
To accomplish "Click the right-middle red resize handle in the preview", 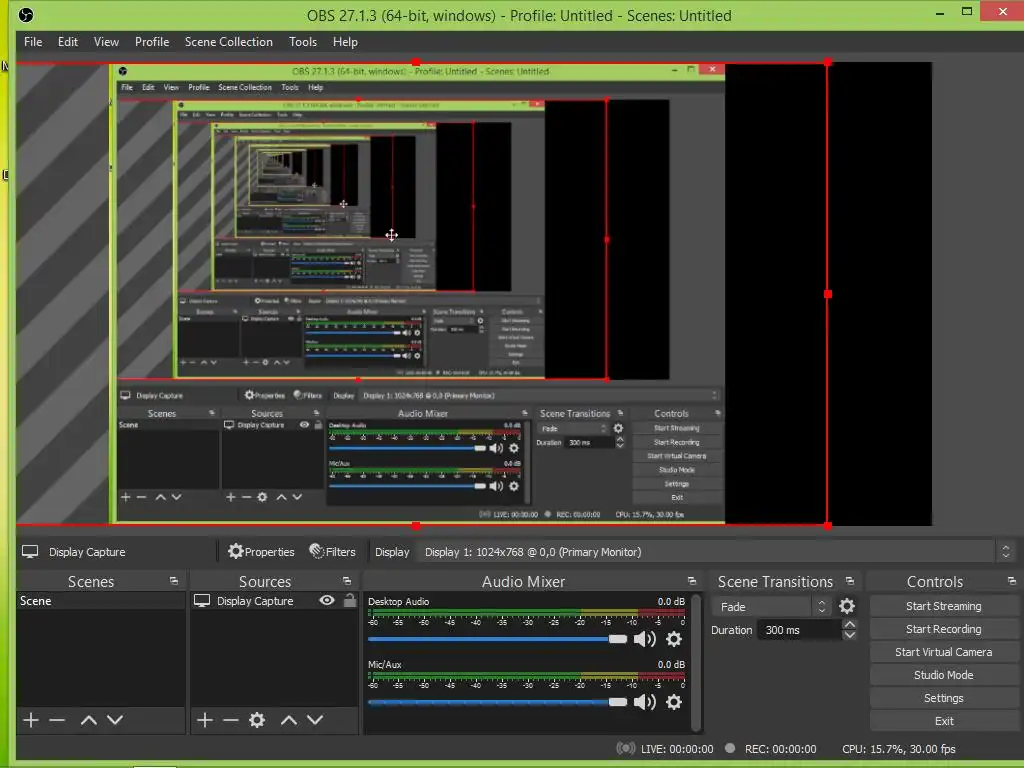I will tap(828, 294).
